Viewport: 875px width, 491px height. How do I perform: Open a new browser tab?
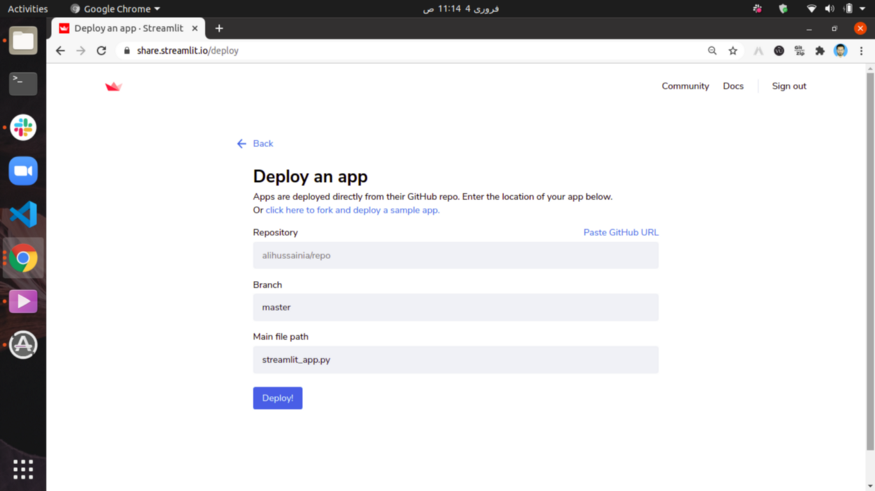[219, 28]
